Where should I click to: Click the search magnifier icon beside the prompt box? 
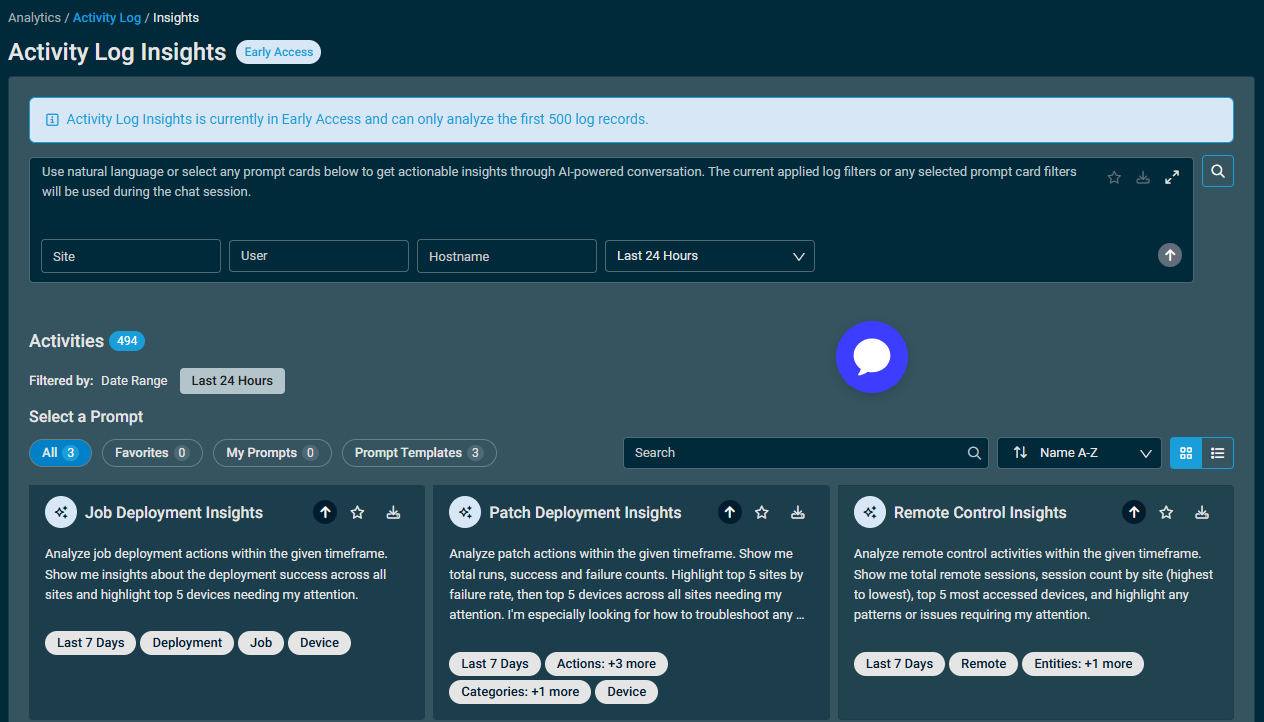pyautogui.click(x=1217, y=171)
